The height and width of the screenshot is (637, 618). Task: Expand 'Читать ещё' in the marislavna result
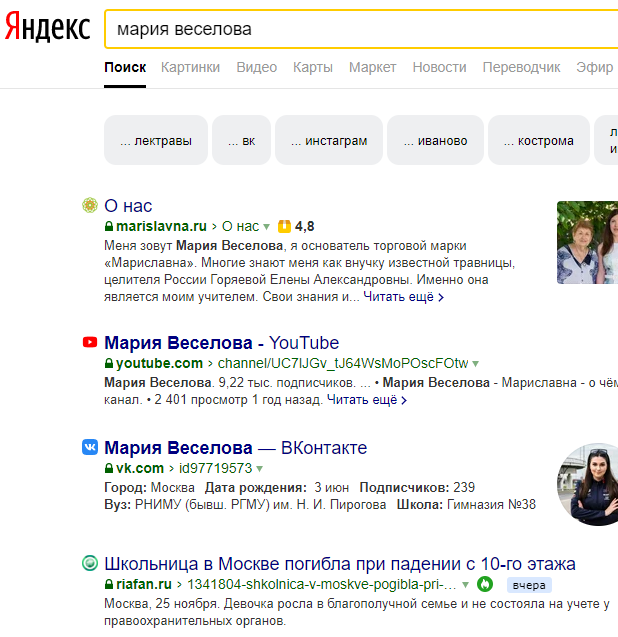[403, 297]
